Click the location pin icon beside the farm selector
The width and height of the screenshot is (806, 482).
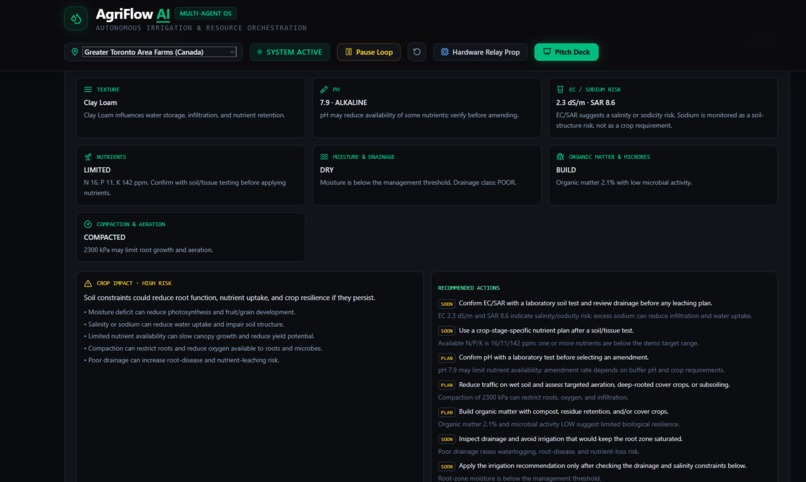75,52
